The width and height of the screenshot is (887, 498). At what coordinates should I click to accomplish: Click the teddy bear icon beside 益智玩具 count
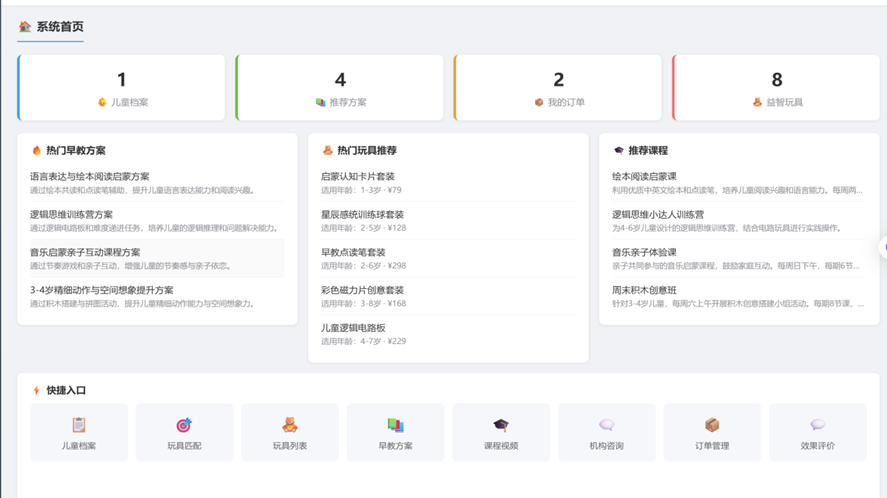(x=757, y=102)
